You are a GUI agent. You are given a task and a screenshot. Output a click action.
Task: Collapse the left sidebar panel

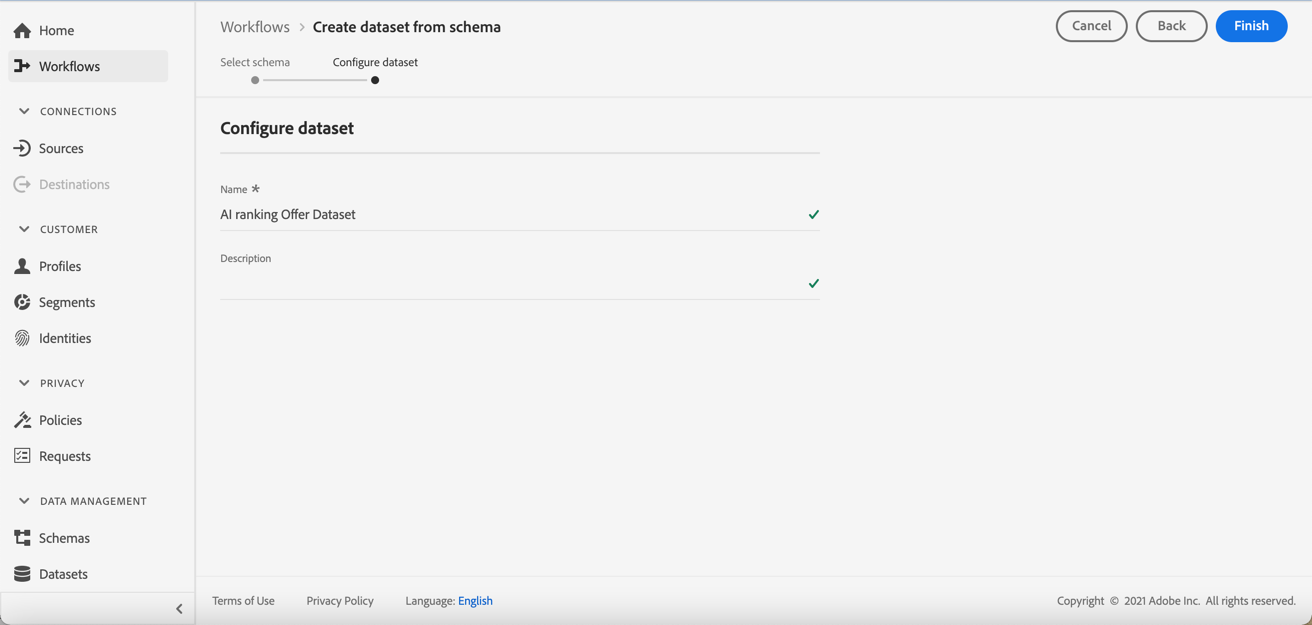pos(179,609)
